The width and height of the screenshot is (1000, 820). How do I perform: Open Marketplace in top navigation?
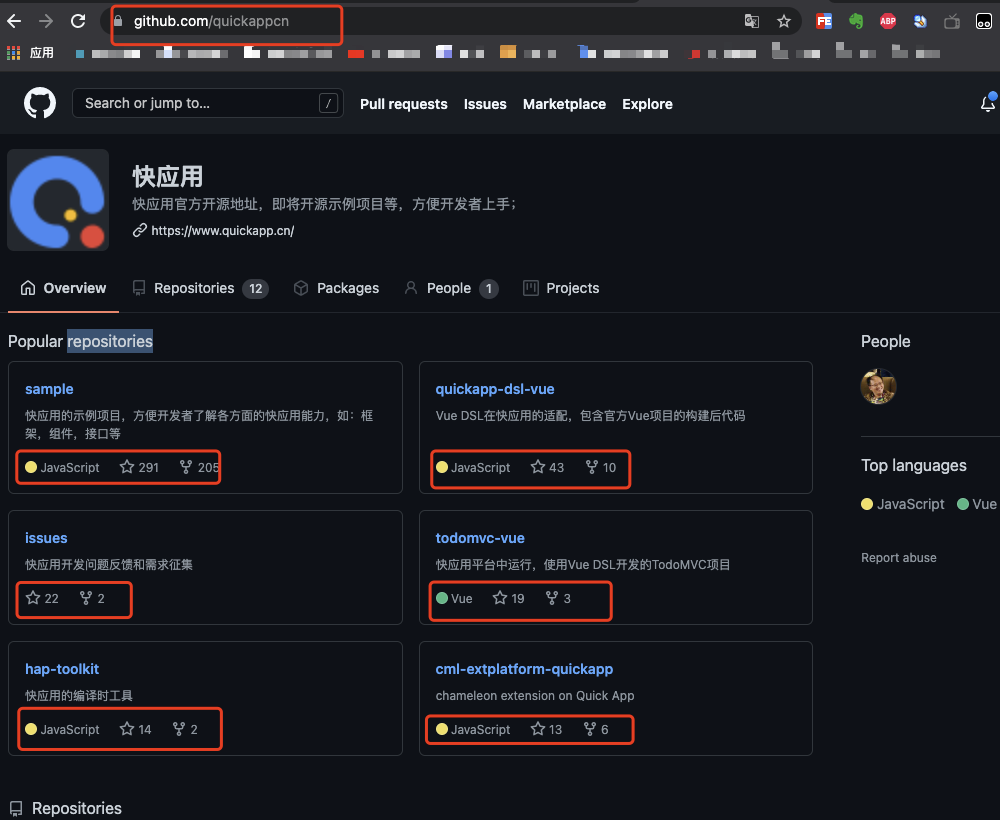point(564,104)
